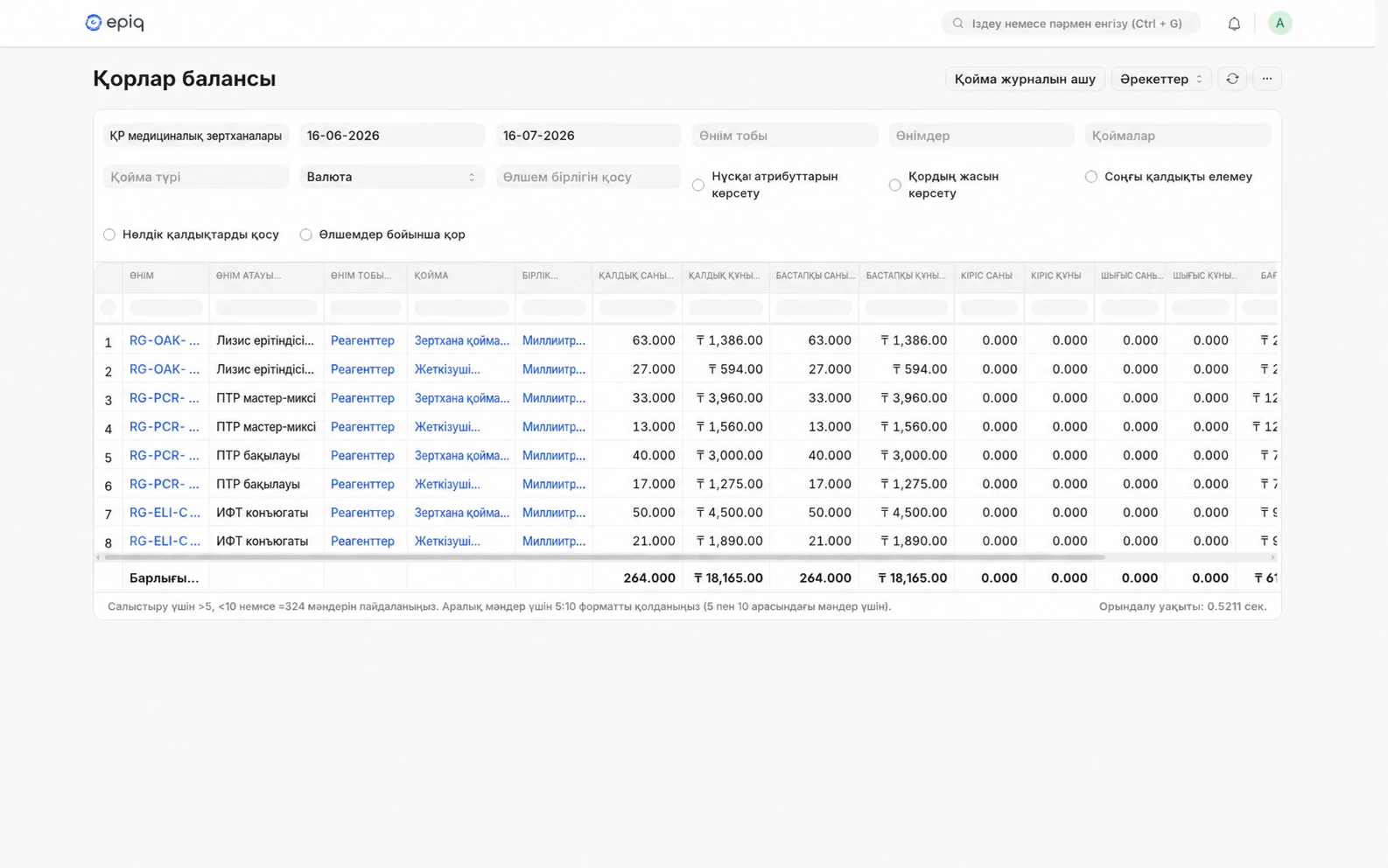Click the scrollbar right arrow
1388x868 pixels.
(x=1273, y=557)
